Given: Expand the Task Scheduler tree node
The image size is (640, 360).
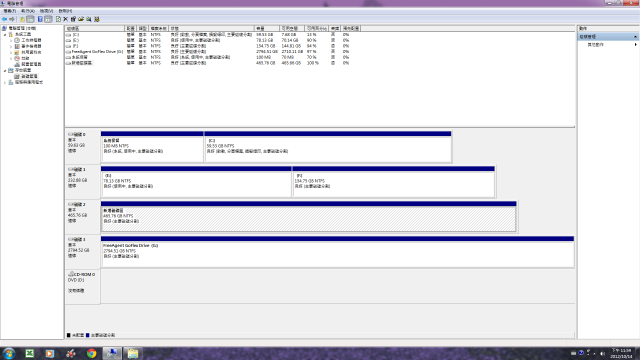Looking at the screenshot, I should coord(11,40).
